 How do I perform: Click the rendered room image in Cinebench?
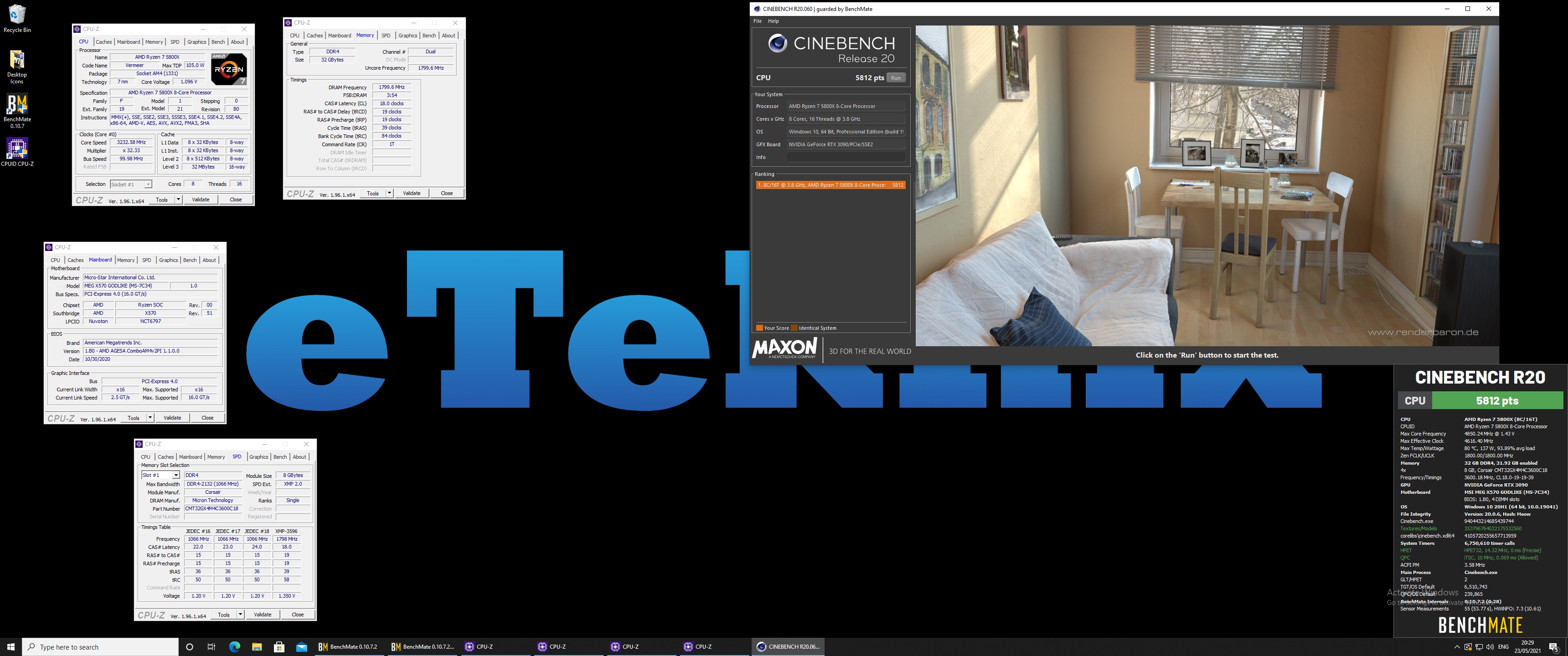[x=1207, y=185]
